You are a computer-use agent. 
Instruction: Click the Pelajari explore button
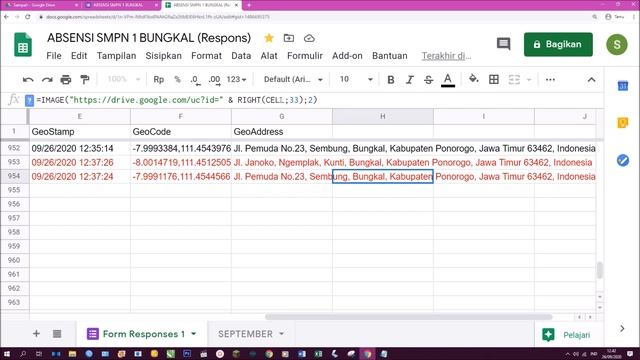(x=567, y=335)
